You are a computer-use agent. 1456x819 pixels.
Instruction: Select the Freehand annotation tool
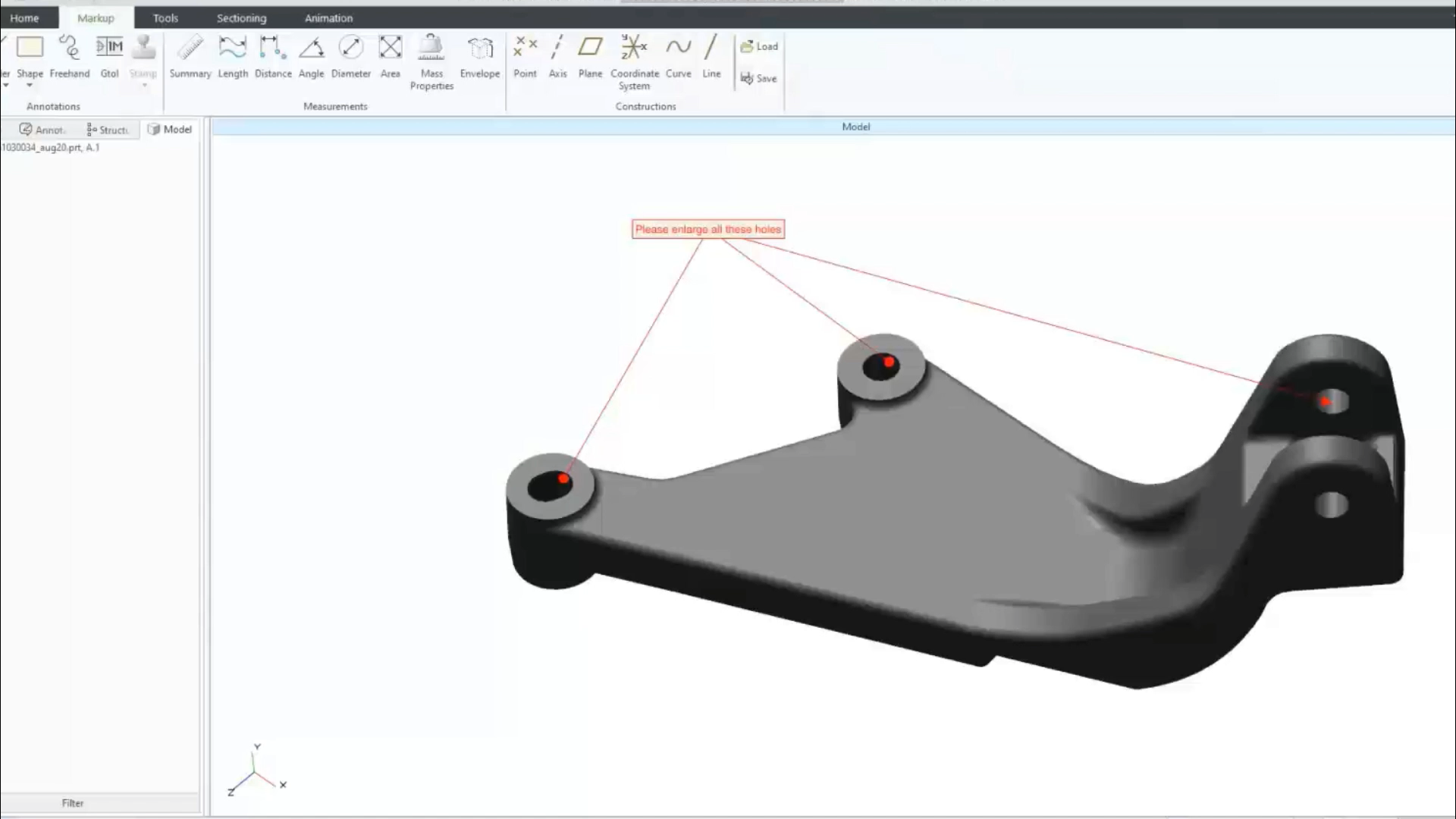[70, 57]
